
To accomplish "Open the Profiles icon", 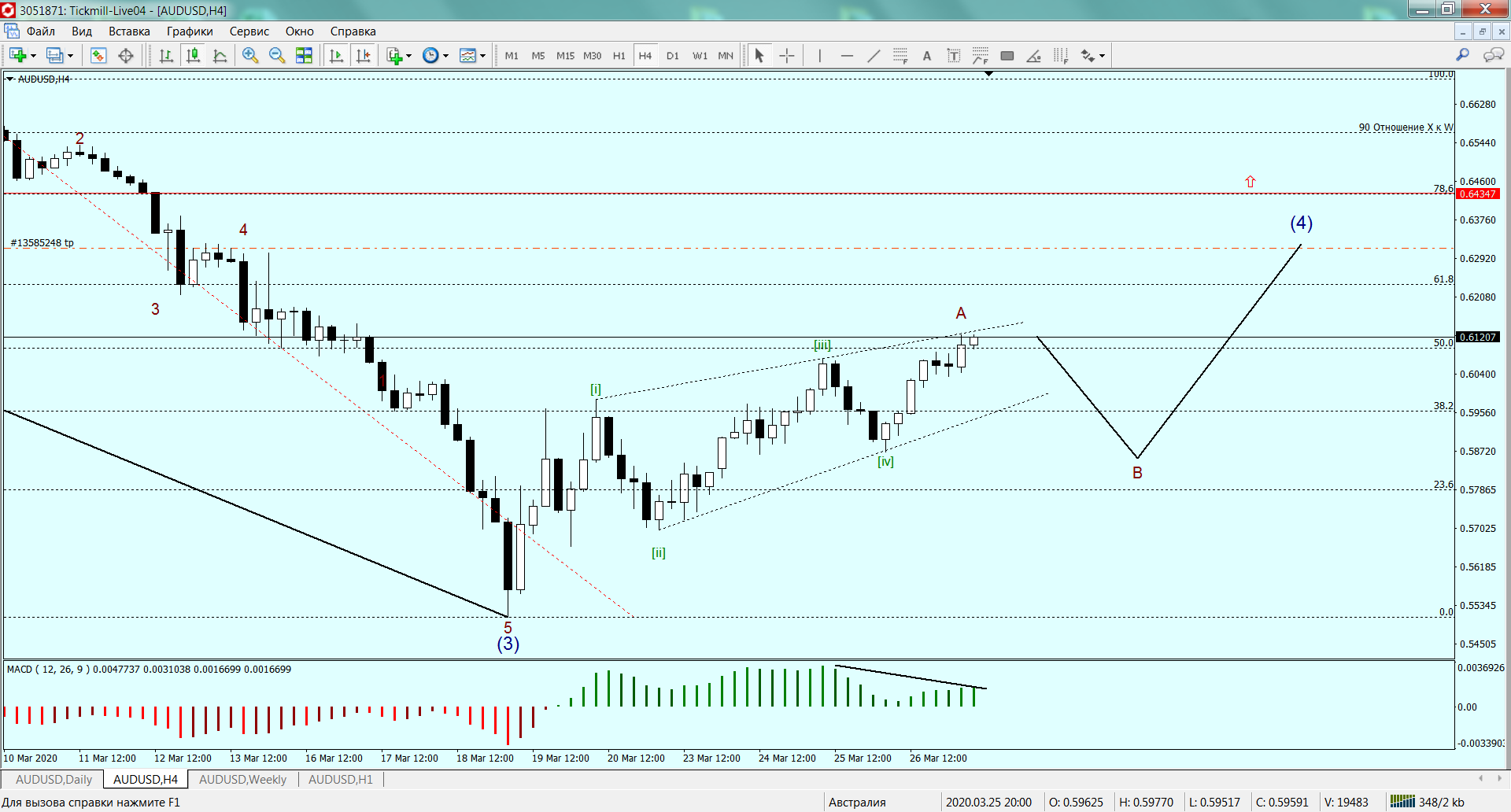I will coord(54,55).
